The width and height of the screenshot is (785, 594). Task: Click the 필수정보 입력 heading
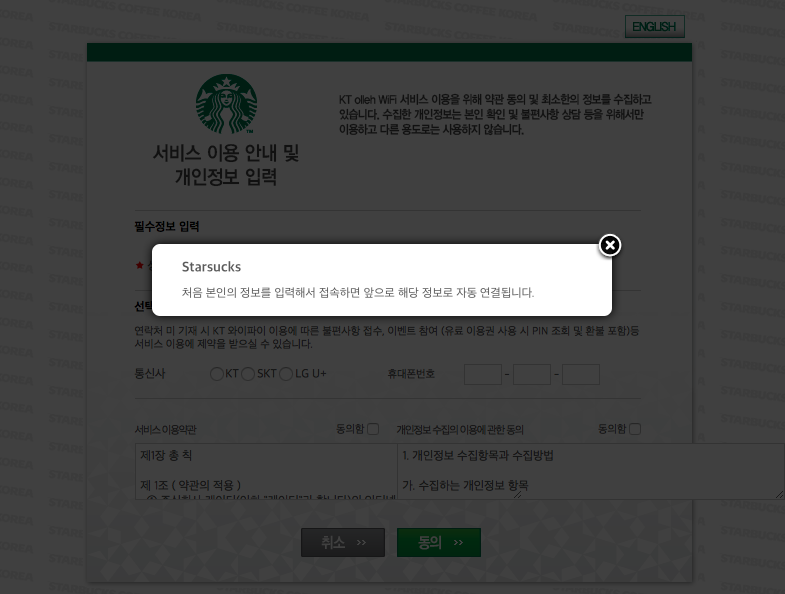(x=167, y=226)
